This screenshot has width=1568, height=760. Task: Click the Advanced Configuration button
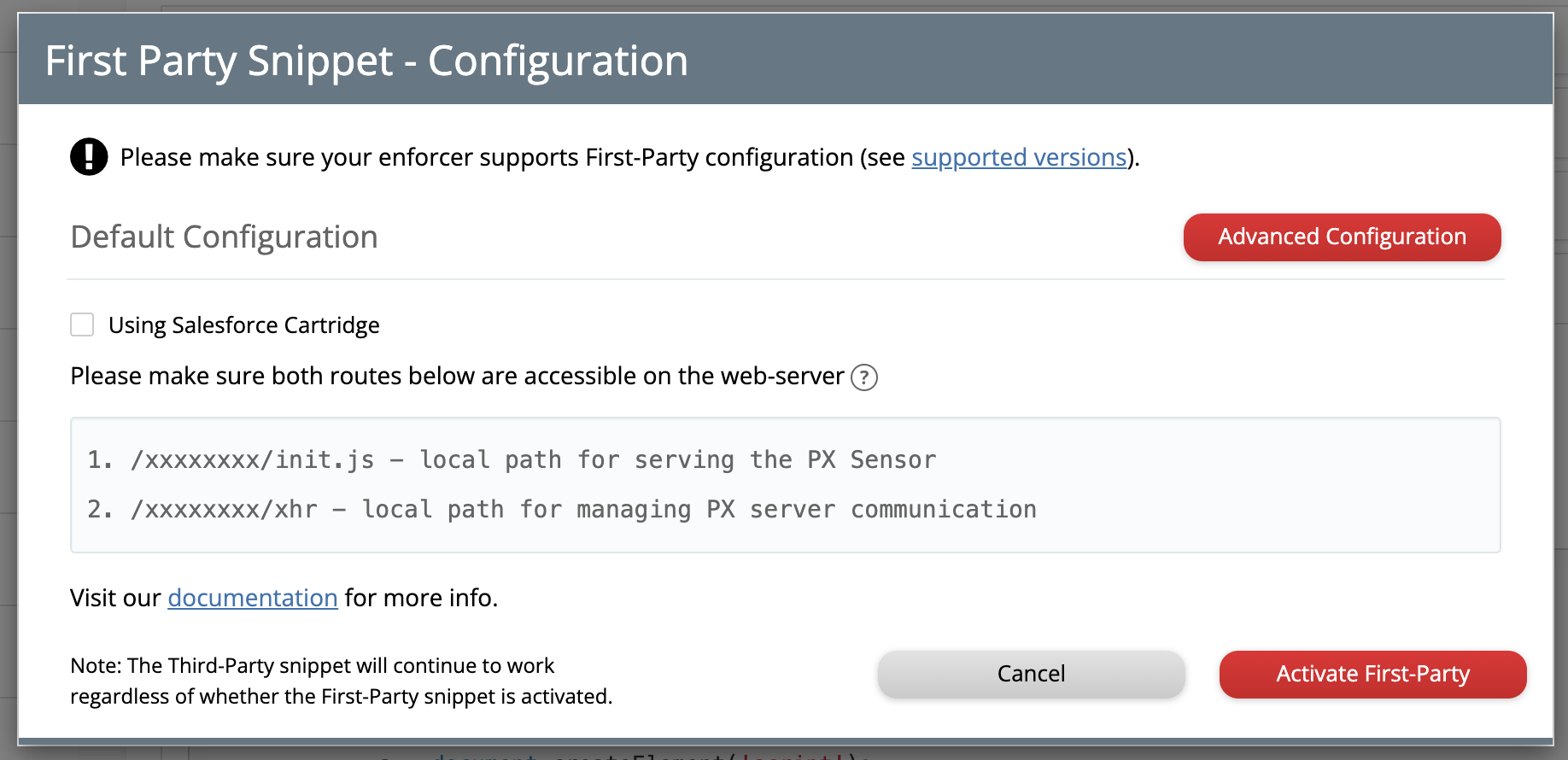[1342, 237]
